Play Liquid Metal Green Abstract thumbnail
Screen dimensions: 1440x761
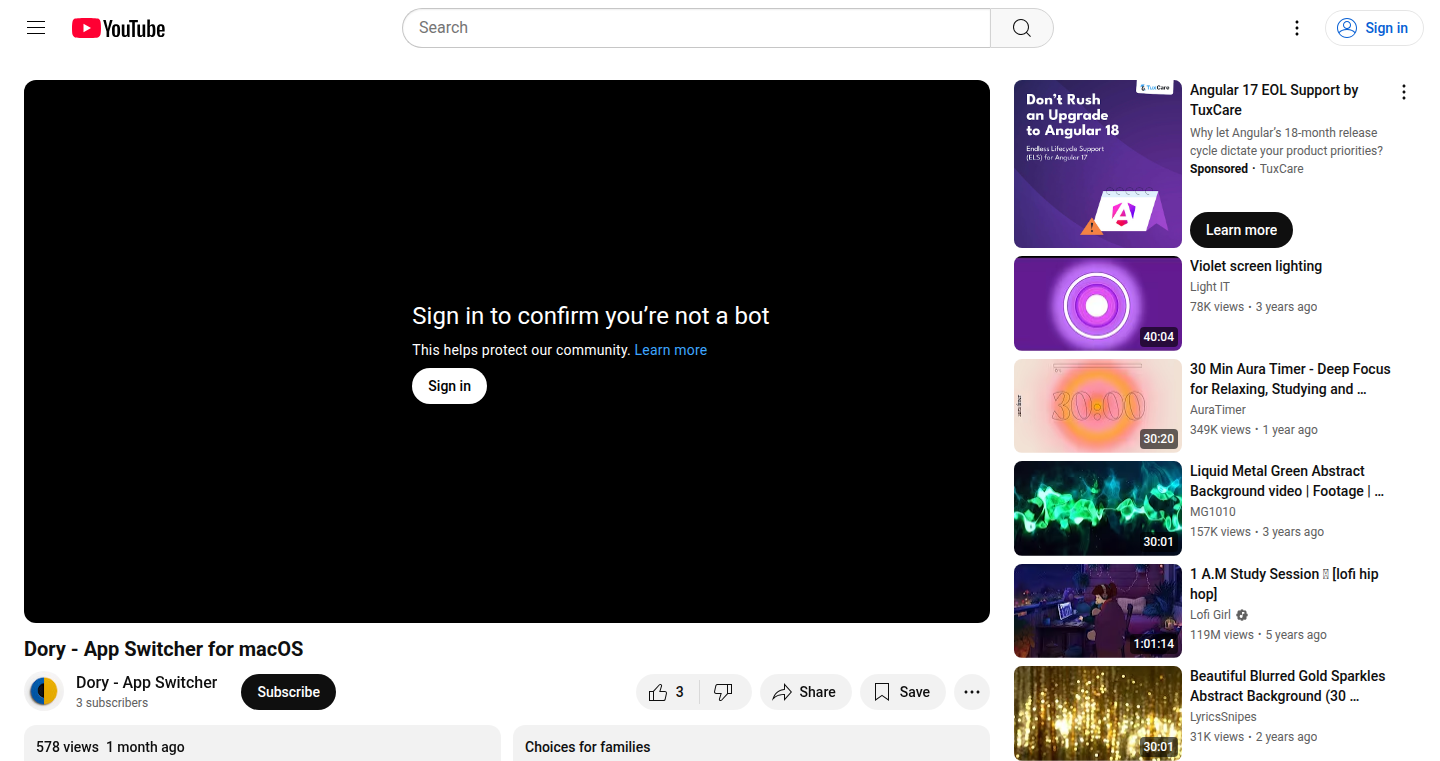(1098, 508)
